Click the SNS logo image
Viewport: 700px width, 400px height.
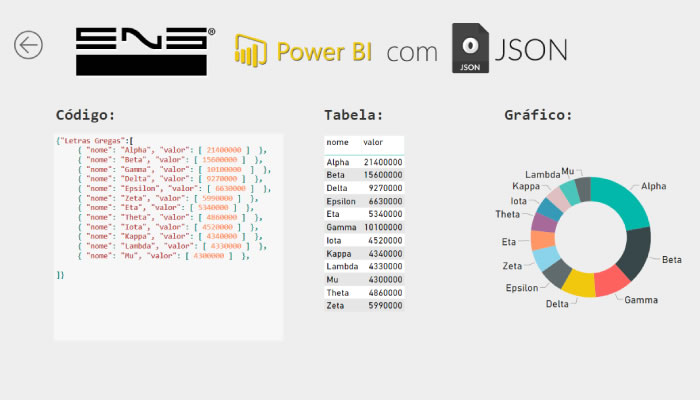pyautogui.click(x=145, y=51)
